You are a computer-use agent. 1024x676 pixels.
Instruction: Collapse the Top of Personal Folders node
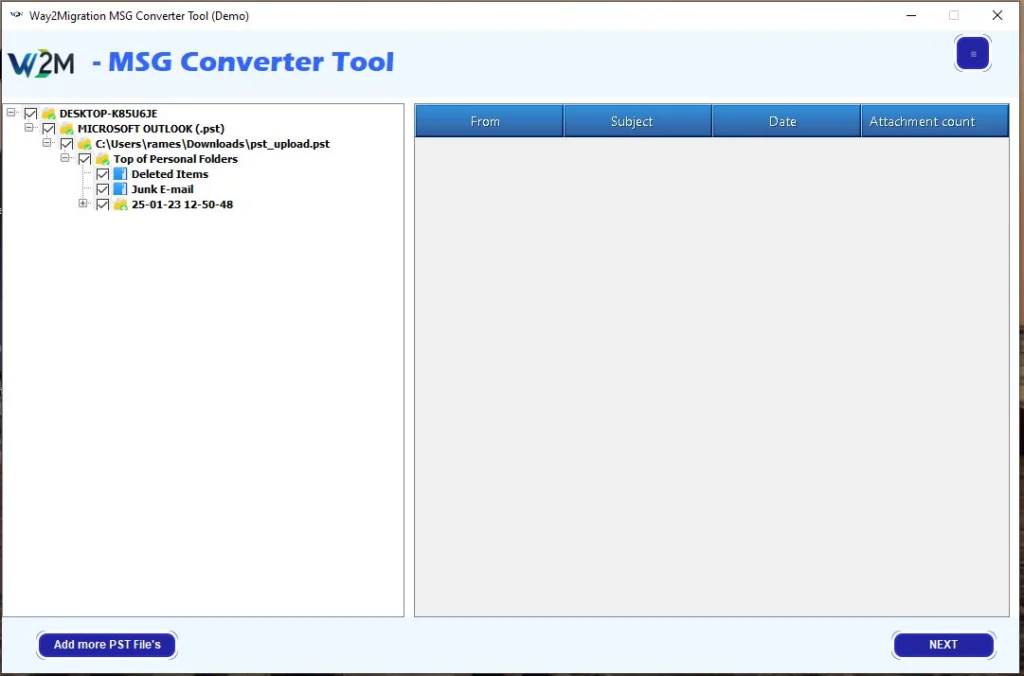pyautogui.click(x=65, y=159)
